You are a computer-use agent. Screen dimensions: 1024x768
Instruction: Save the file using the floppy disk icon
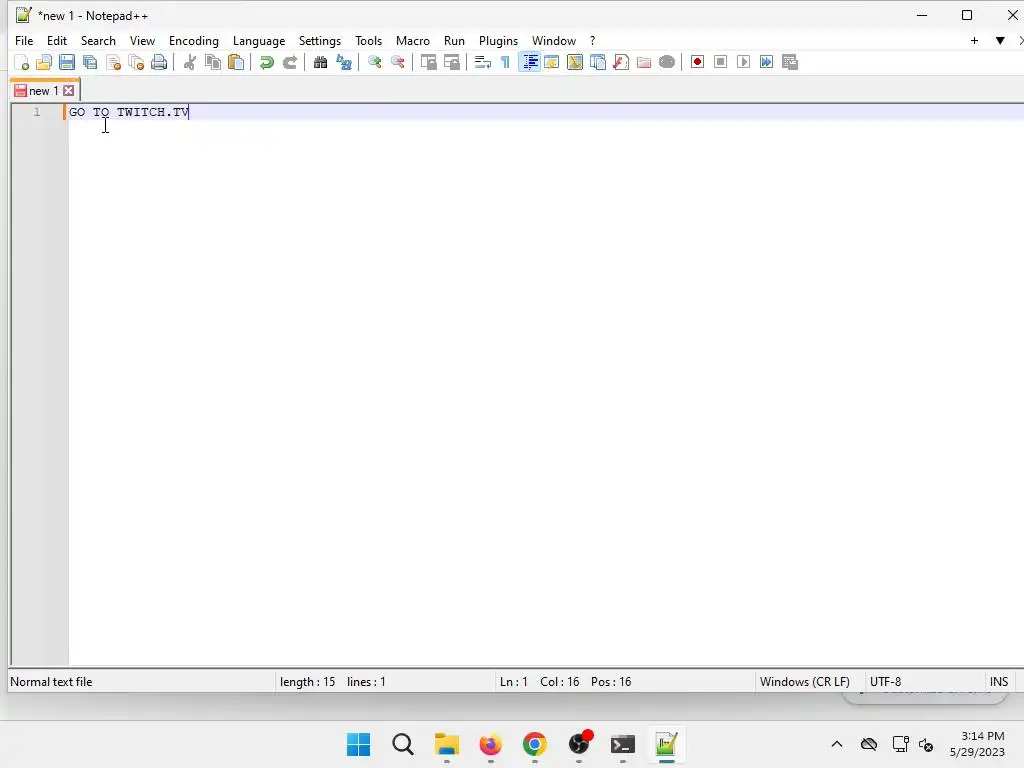[x=67, y=62]
